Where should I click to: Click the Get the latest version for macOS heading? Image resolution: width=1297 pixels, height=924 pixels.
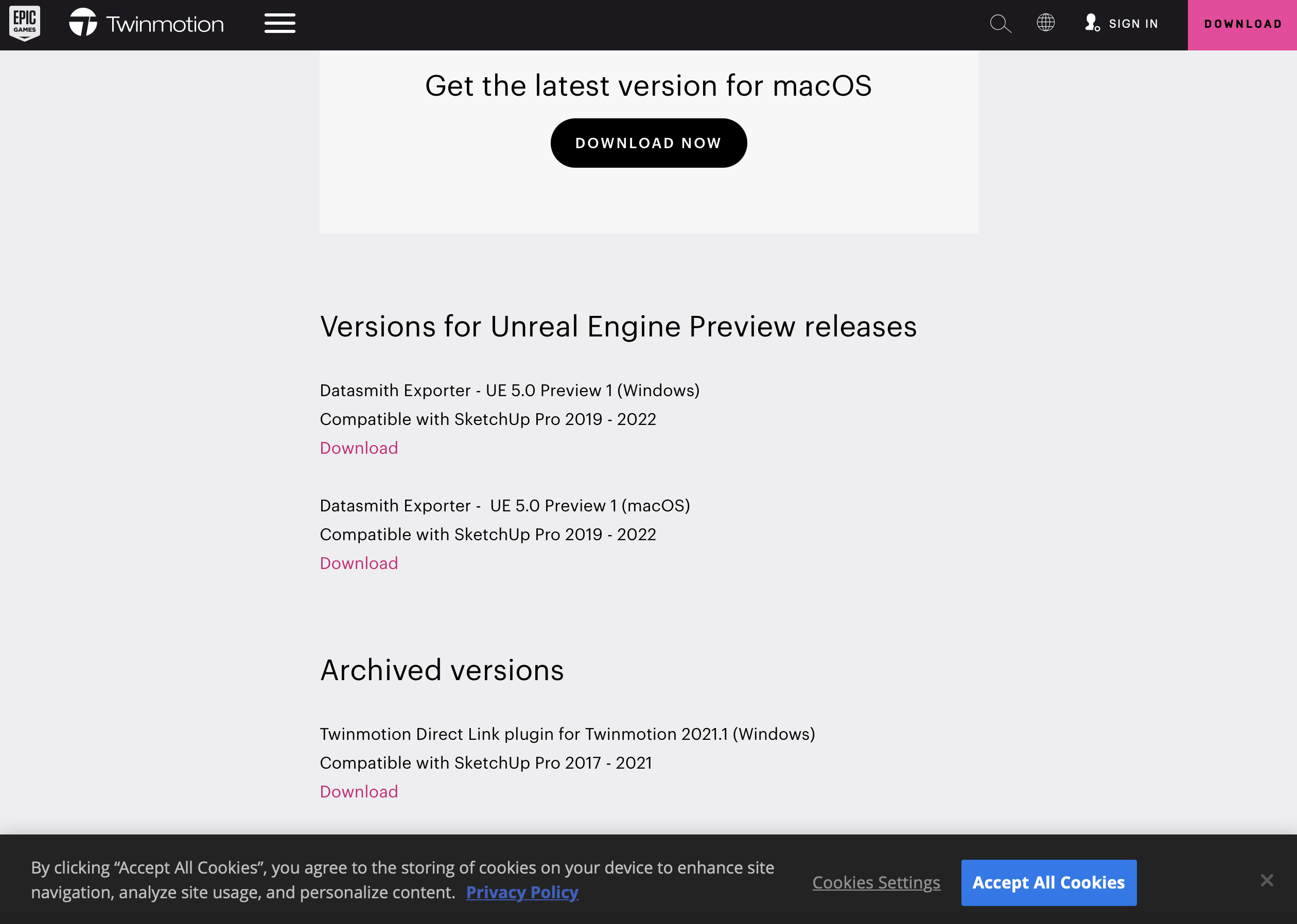click(x=648, y=86)
